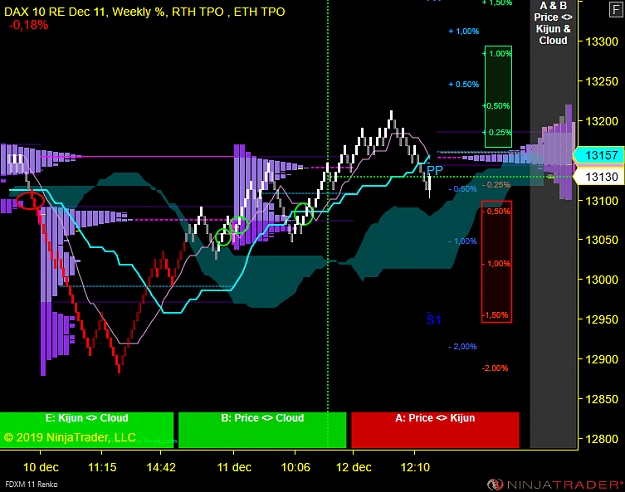Click the blue + 1,00% level label
This screenshot has height=492, width=625.
tap(464, 31)
